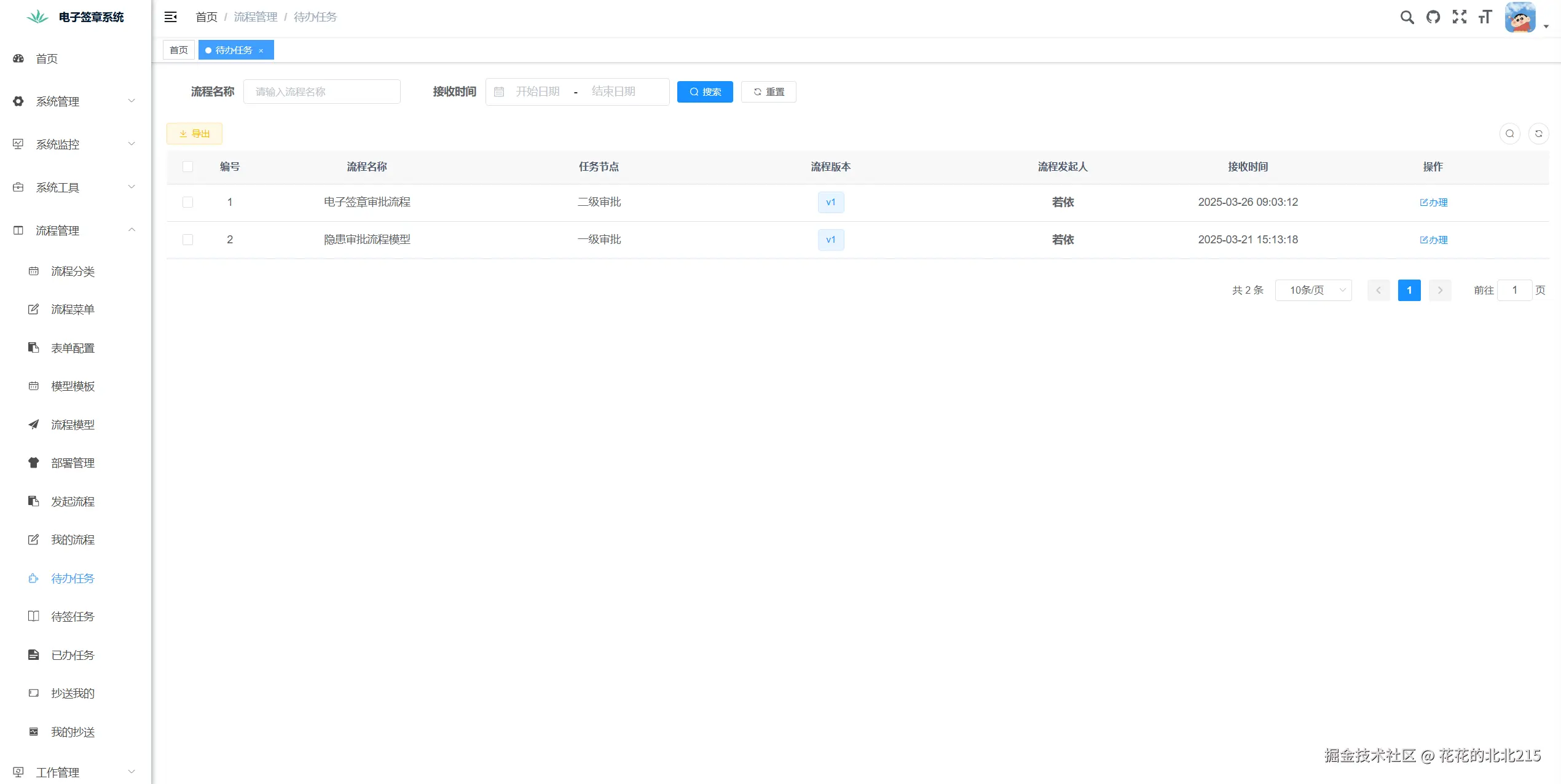Hide search bar using round magnifier icon

(x=1509, y=133)
